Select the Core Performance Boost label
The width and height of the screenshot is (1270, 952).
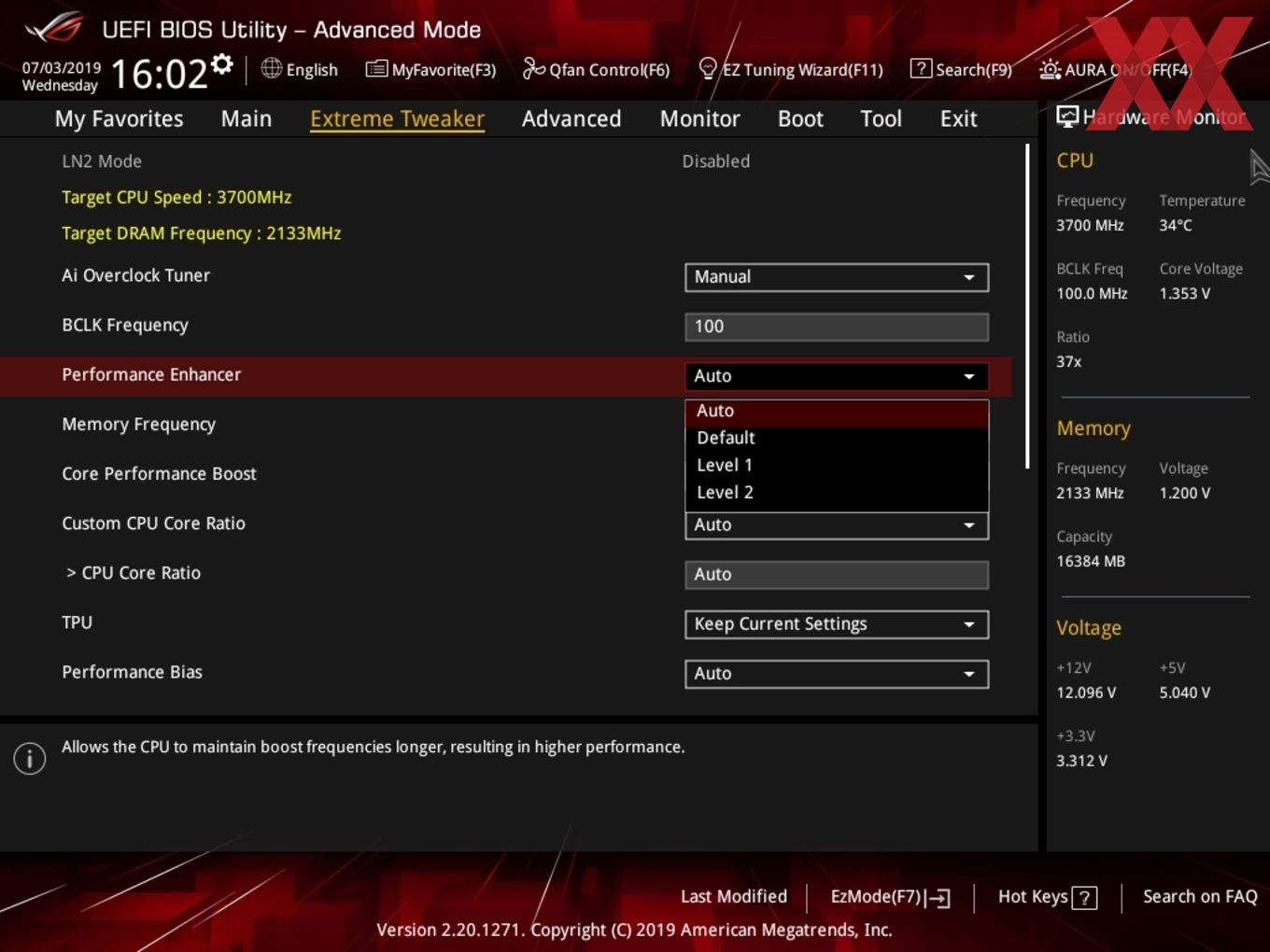click(x=159, y=473)
